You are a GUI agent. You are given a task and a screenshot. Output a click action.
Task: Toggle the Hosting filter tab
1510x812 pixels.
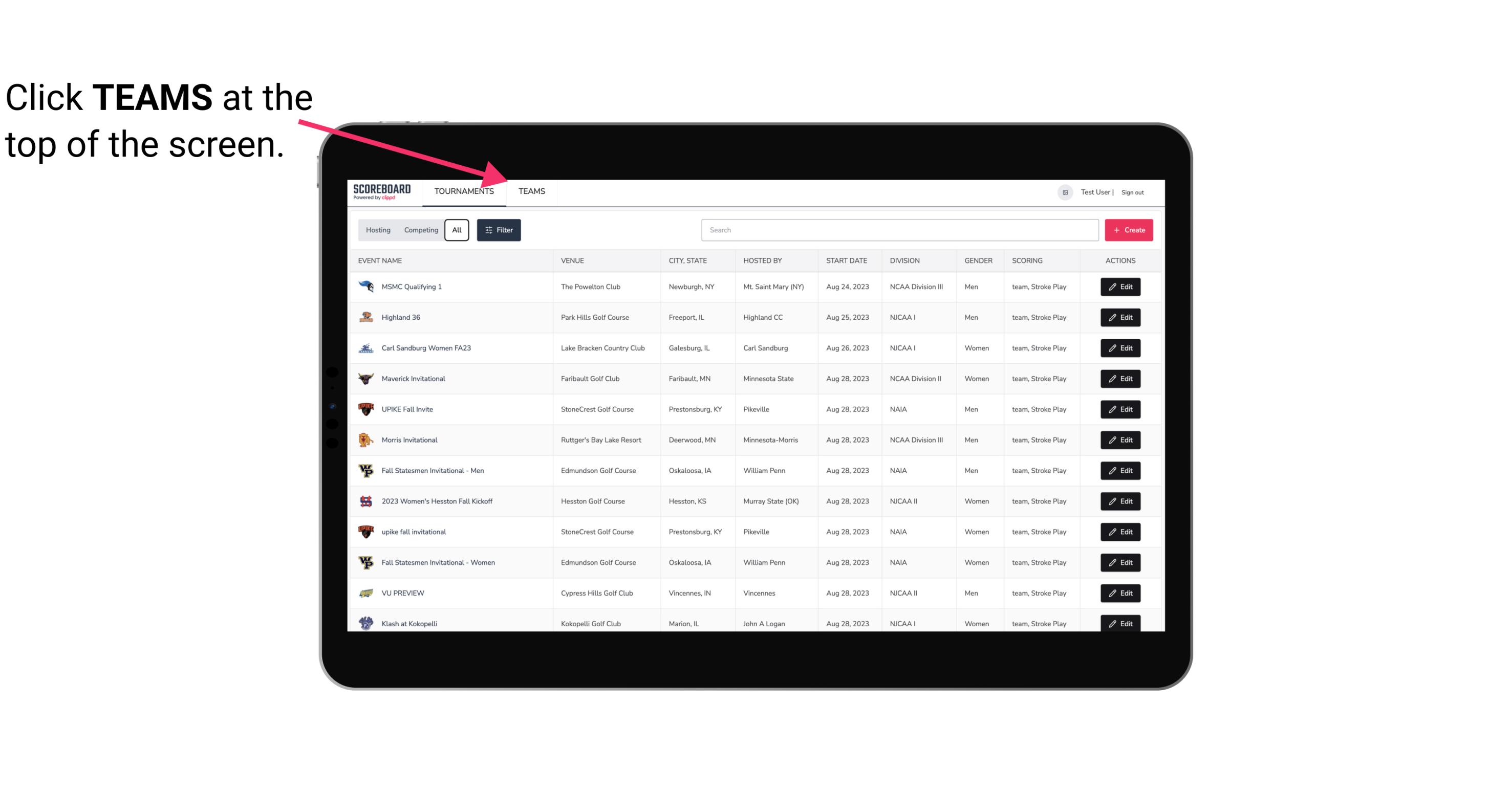(x=377, y=230)
